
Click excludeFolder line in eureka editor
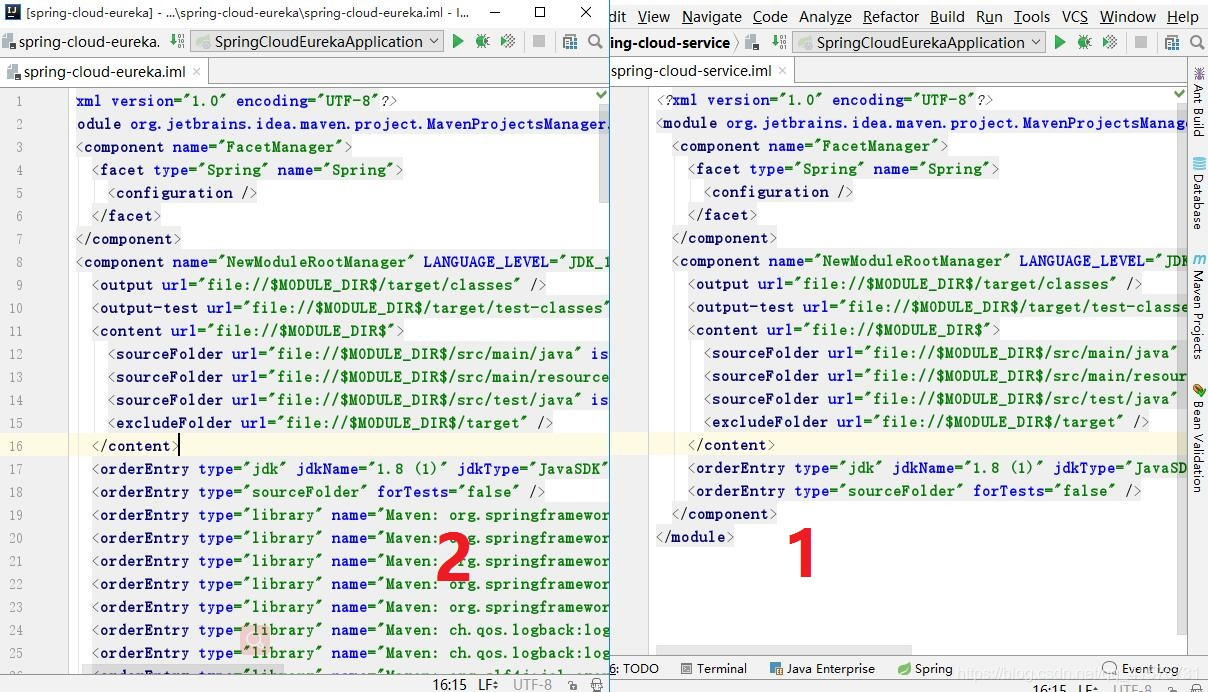click(x=330, y=423)
